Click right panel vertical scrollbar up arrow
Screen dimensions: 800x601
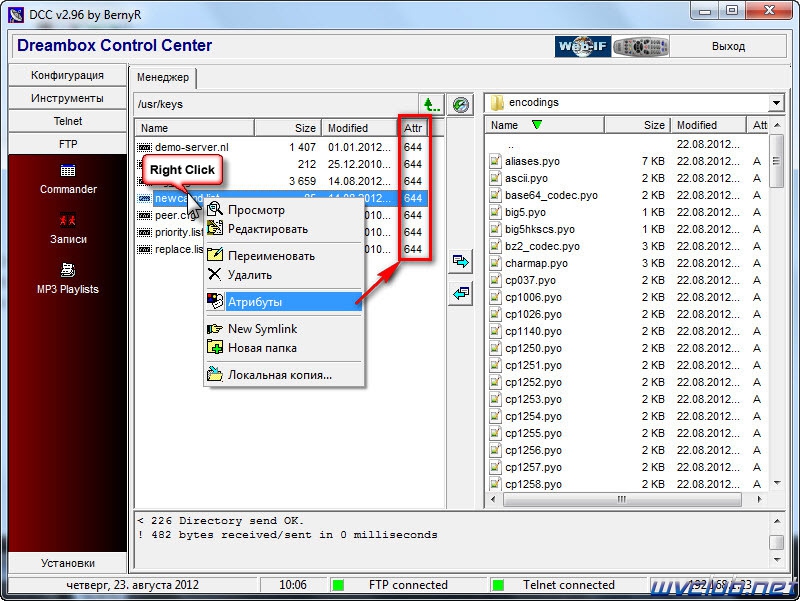pyautogui.click(x=777, y=125)
